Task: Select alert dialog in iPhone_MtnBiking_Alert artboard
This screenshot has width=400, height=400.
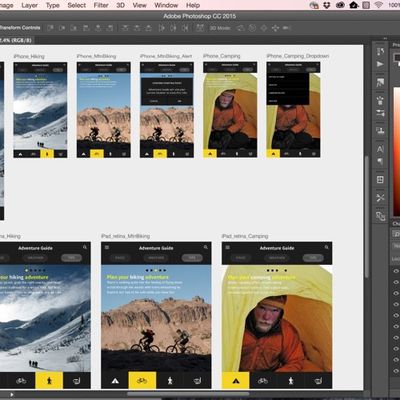Action: (x=167, y=92)
